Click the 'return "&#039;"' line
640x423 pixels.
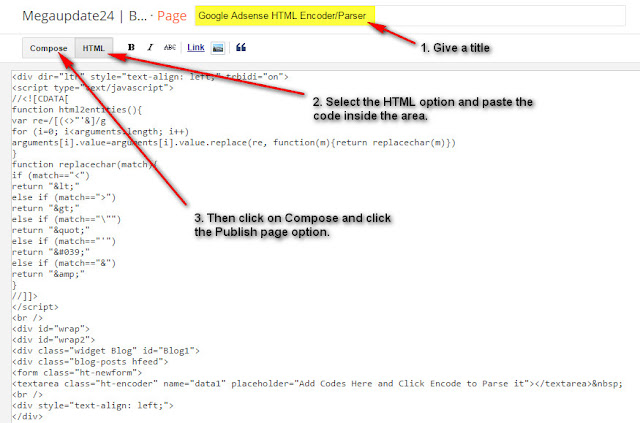coord(51,252)
